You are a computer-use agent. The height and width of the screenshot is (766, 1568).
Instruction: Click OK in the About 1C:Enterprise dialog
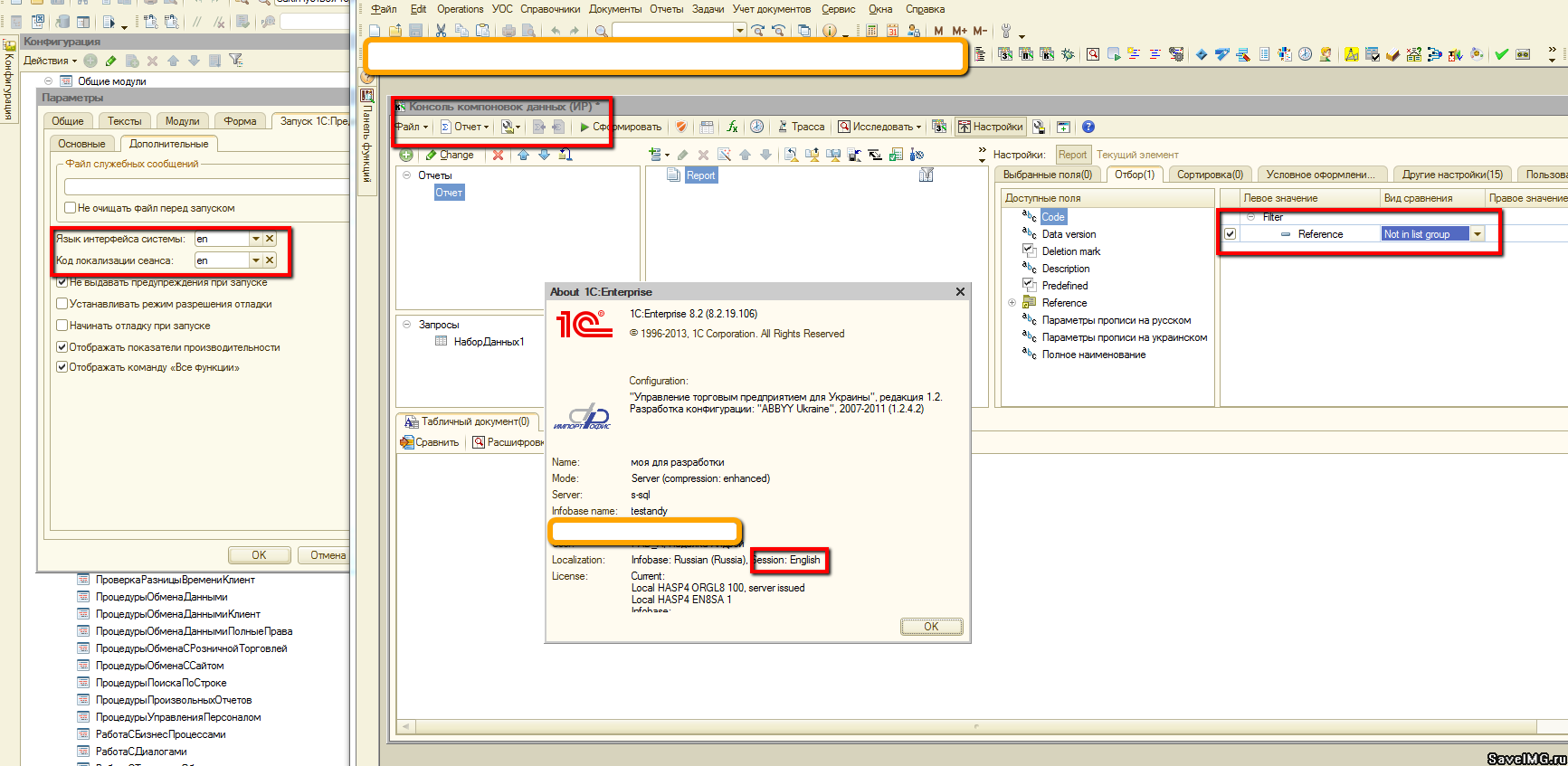pos(931,627)
